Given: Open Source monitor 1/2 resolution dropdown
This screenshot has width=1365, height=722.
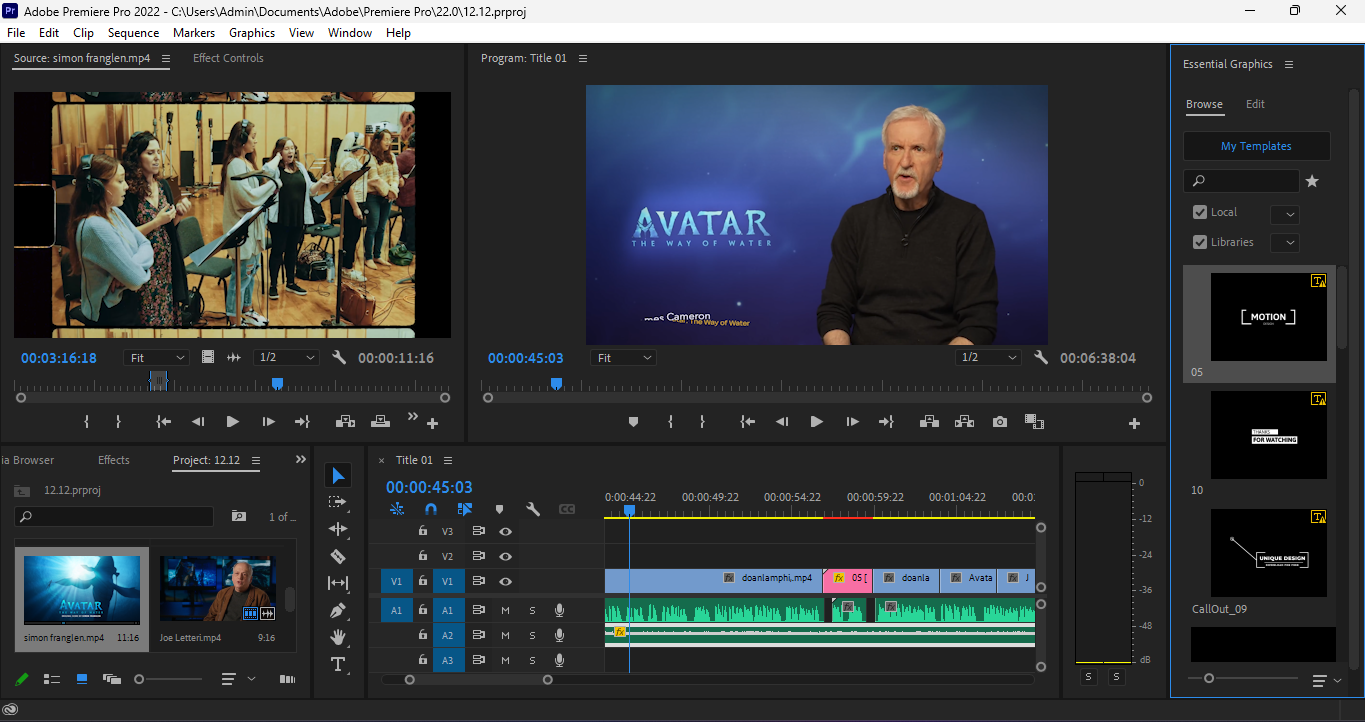Looking at the screenshot, I should 286,357.
